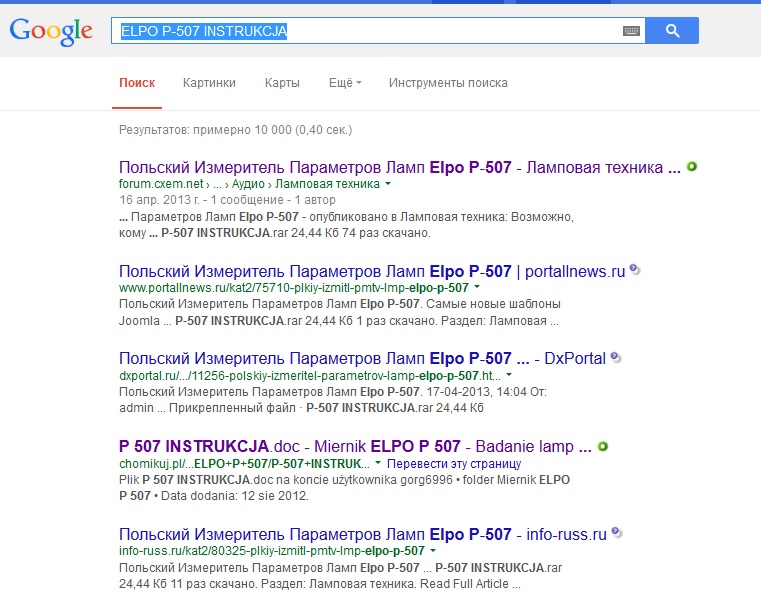
Task: Click snippet text 'Самые новые шаблоны'
Action: (493, 304)
